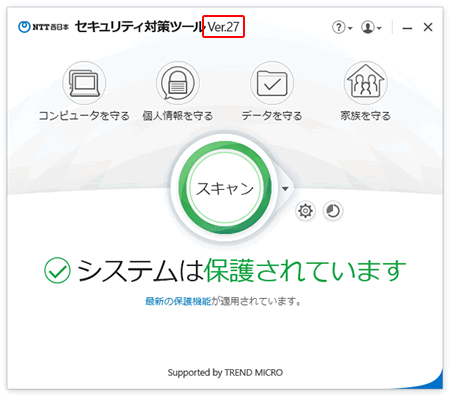This screenshot has width=450, height=402.
Task: Expand the scan options dropdown arrow
Action: point(285,189)
